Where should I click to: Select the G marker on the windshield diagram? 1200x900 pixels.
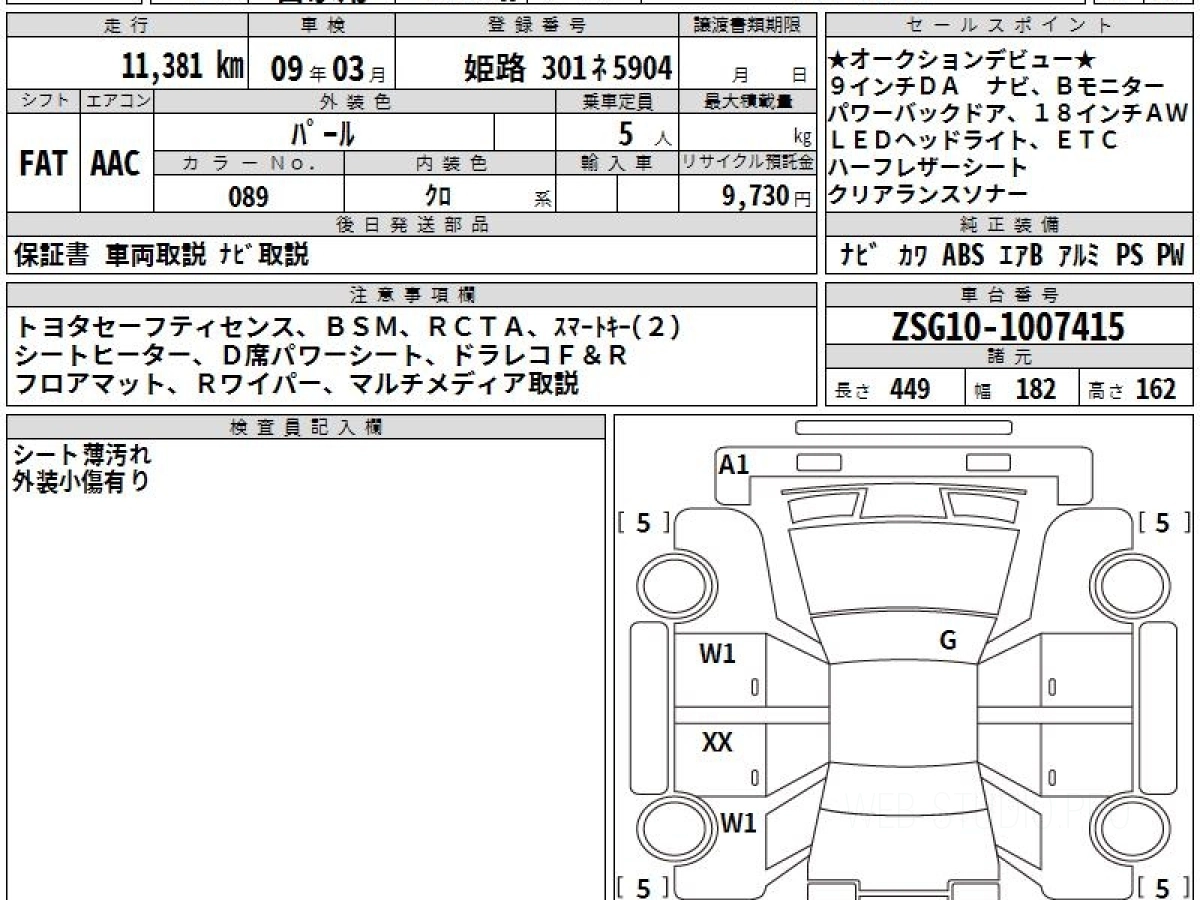[x=948, y=641]
